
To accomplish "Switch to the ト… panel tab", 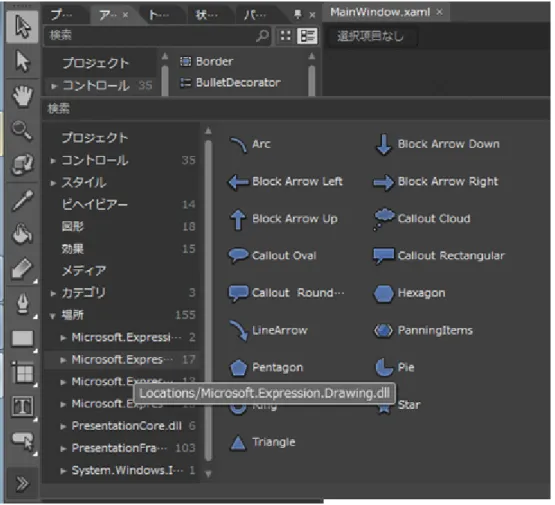I will [x=159, y=15].
